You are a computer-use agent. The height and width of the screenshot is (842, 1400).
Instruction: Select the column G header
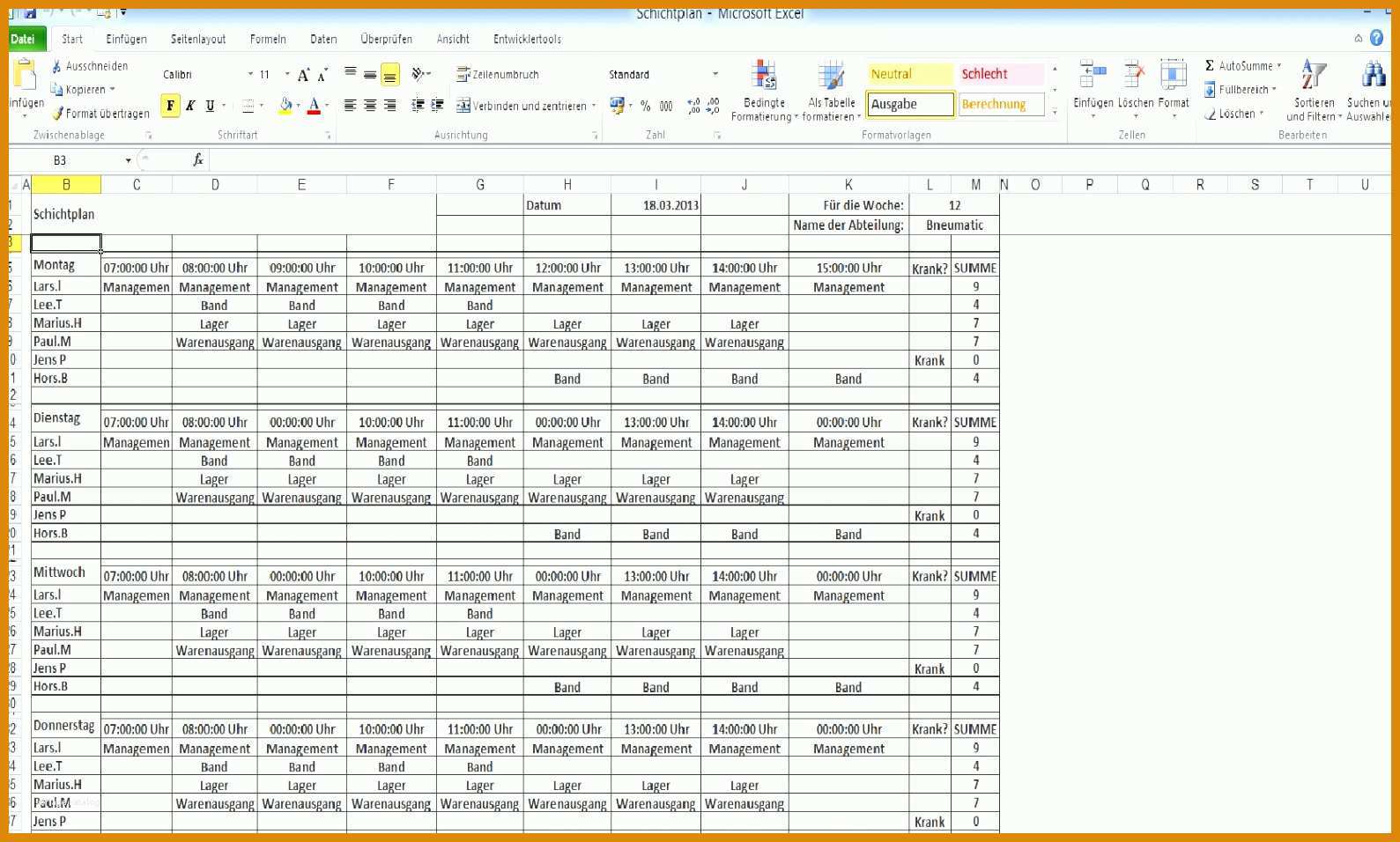click(x=480, y=184)
